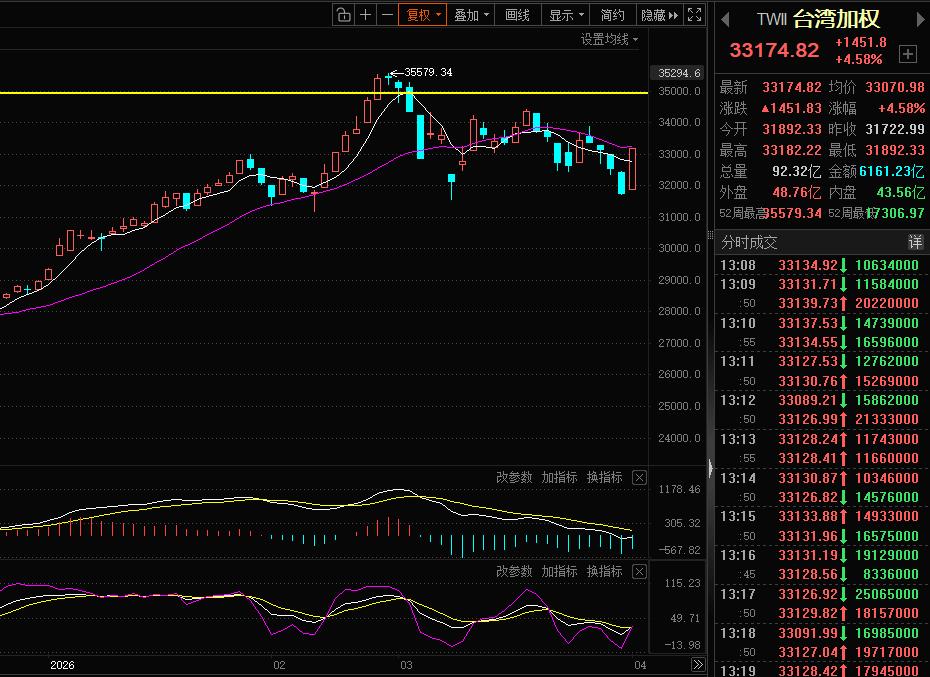Switch to 简约 simple view

pyautogui.click(x=613, y=15)
